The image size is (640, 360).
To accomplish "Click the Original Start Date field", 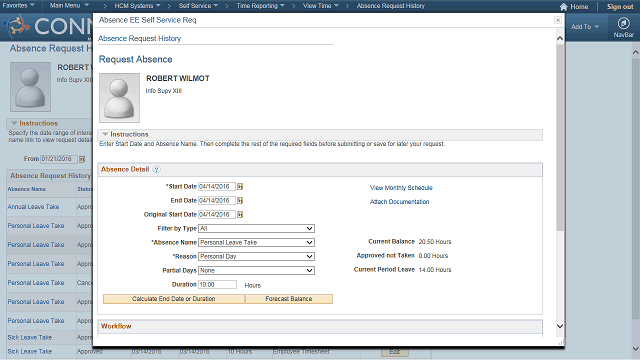I will coord(217,214).
